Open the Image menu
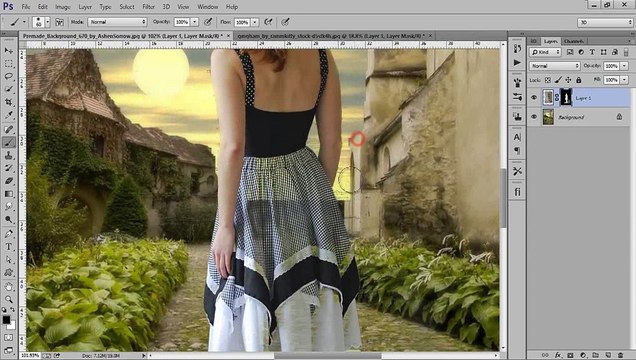 coord(62,7)
